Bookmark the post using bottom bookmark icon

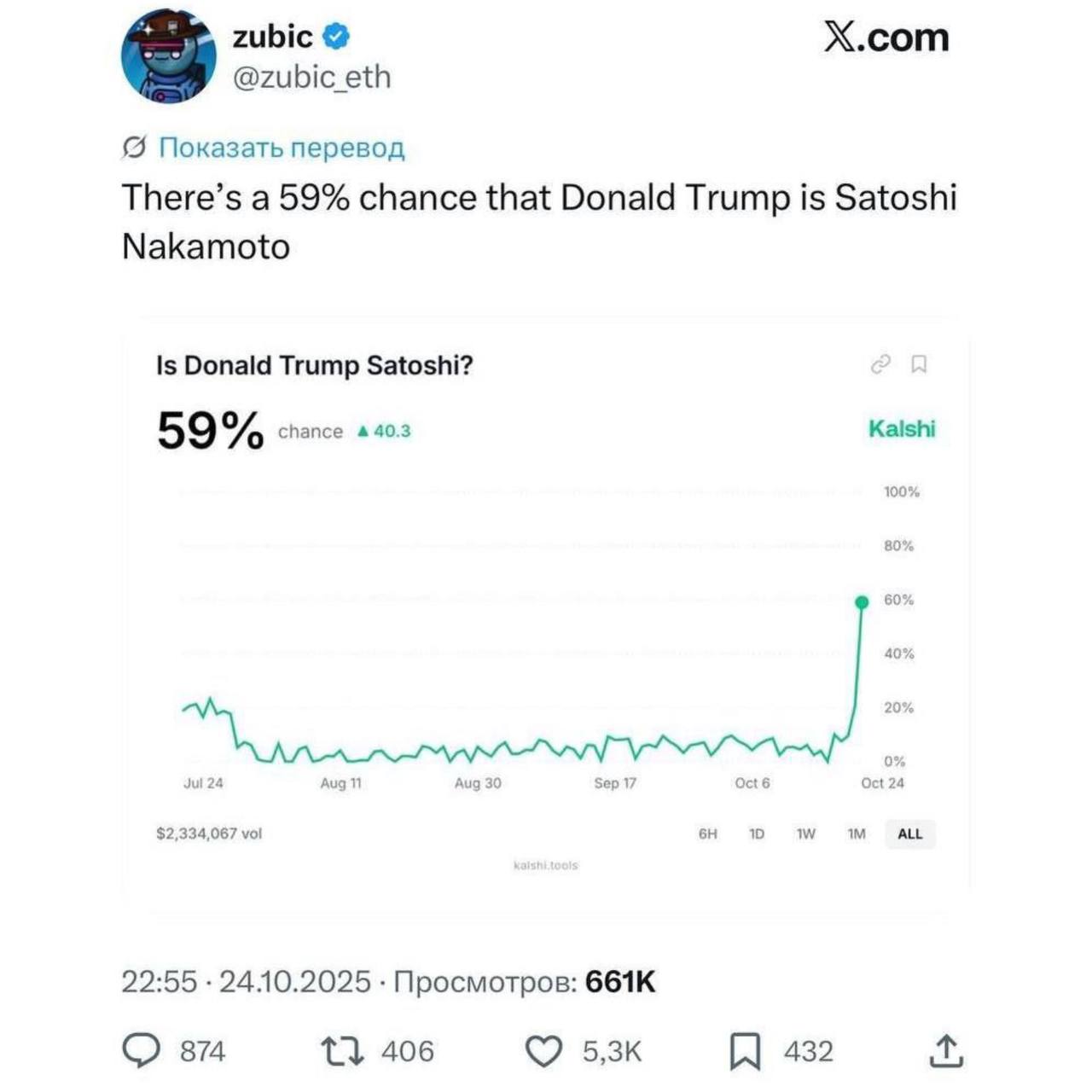[x=745, y=1051]
